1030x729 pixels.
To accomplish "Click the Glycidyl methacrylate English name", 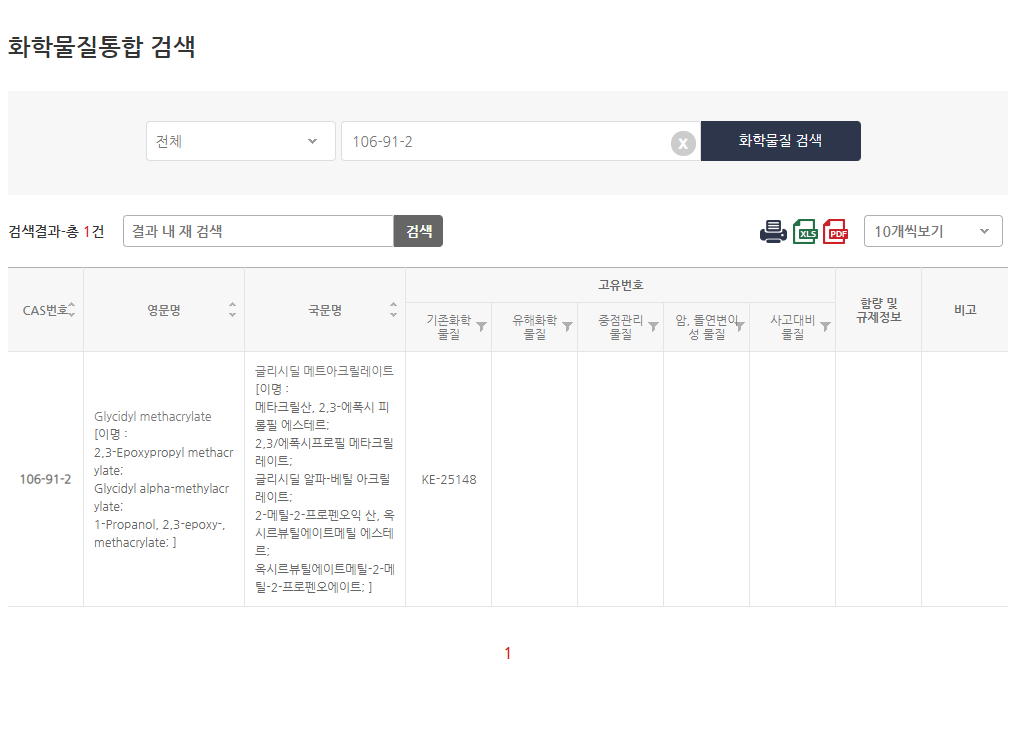I will pos(152,416).
